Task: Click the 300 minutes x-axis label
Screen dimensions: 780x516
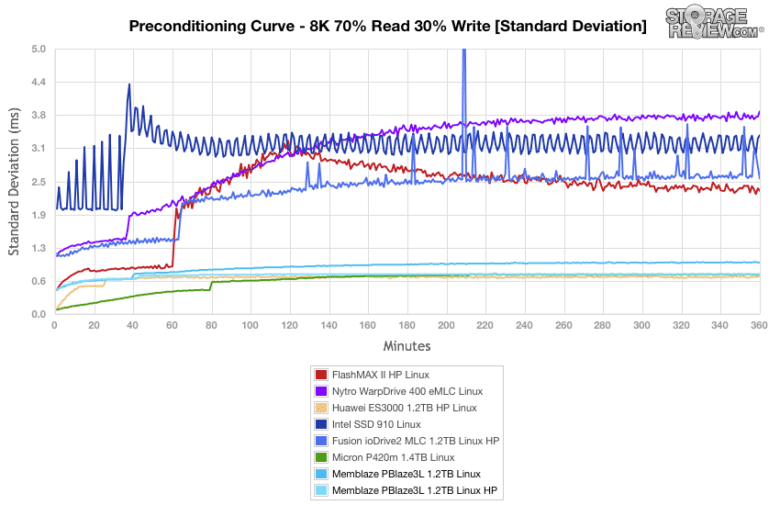Action: tap(642, 325)
